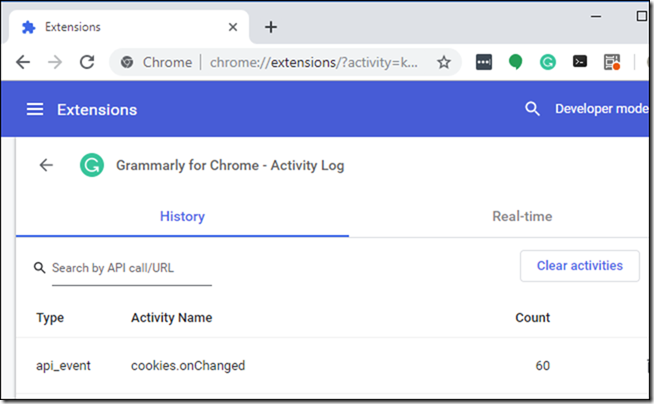Click the chrome://extensions address bar
The image size is (654, 404).
(314, 62)
